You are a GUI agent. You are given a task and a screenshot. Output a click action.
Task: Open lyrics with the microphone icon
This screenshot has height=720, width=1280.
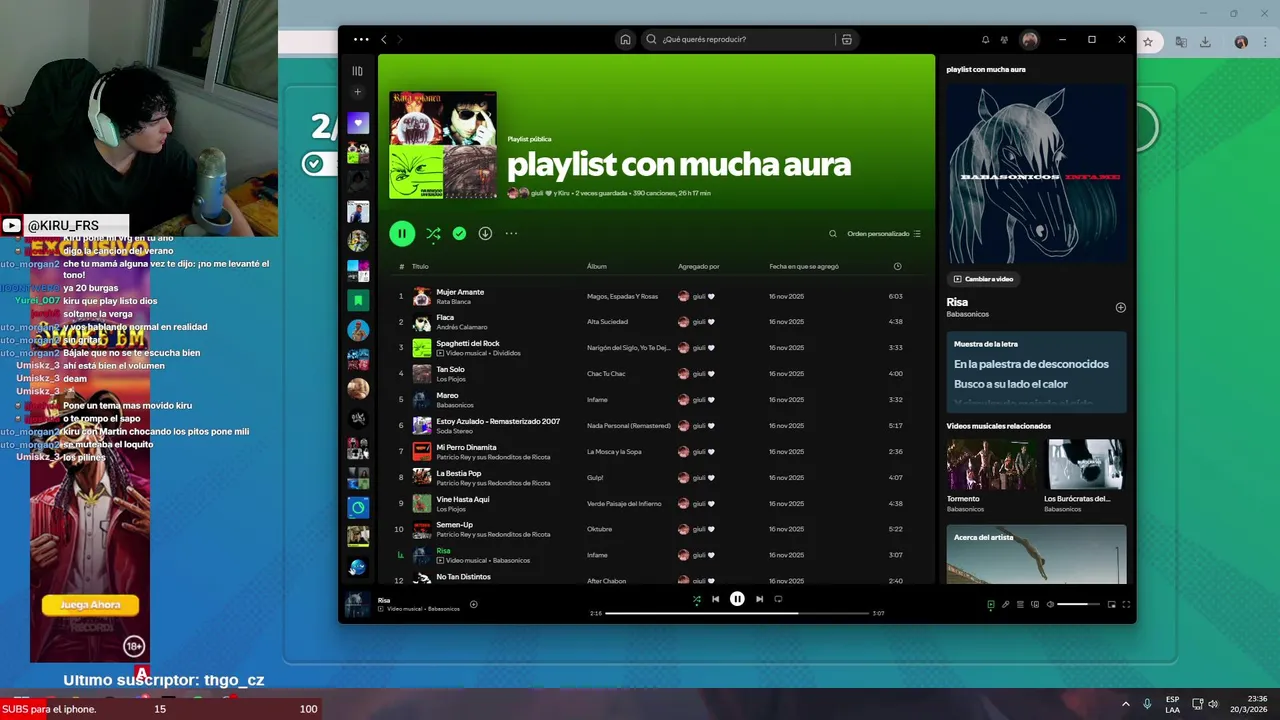[x=1006, y=604]
